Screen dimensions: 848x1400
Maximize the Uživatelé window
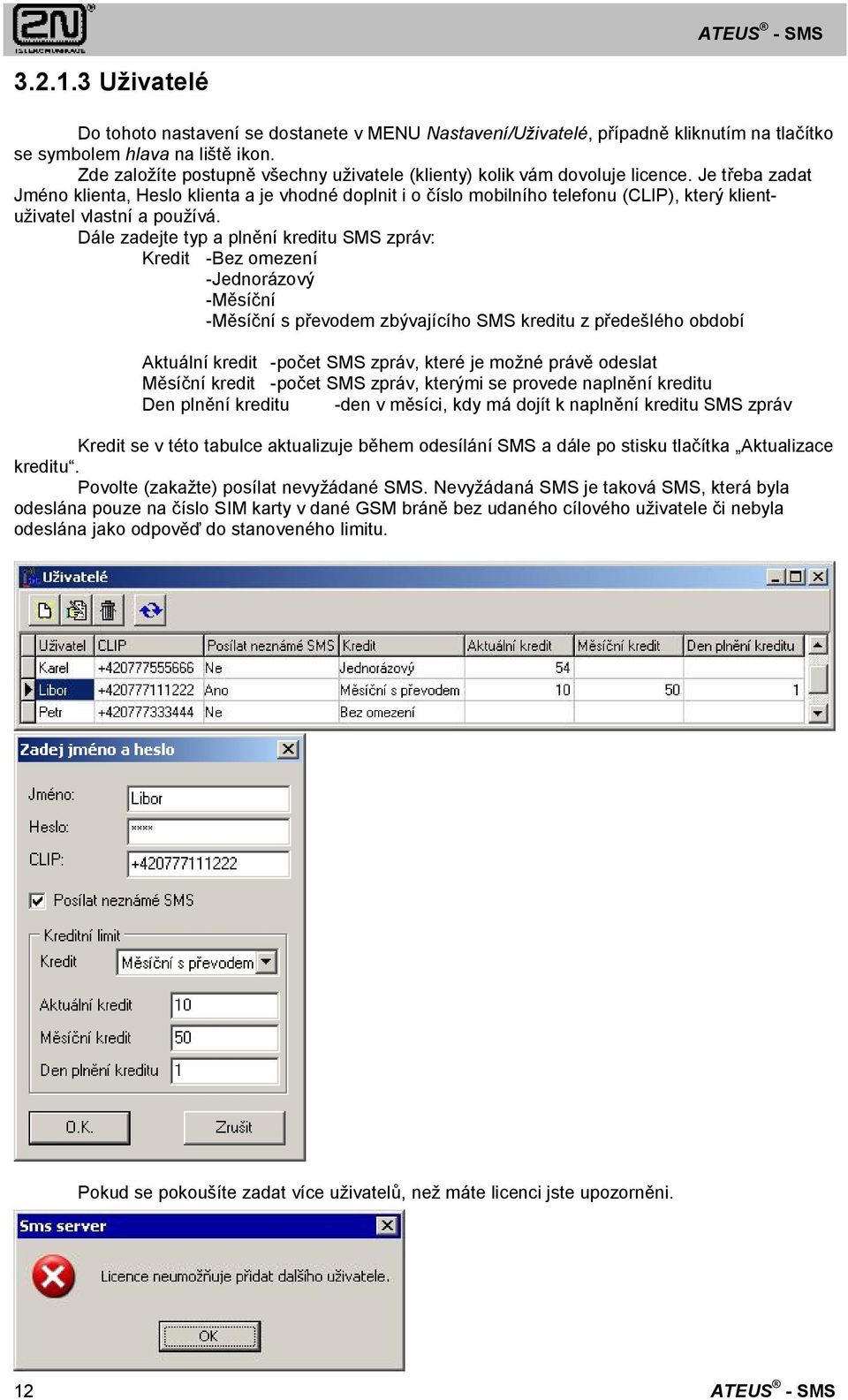click(797, 577)
